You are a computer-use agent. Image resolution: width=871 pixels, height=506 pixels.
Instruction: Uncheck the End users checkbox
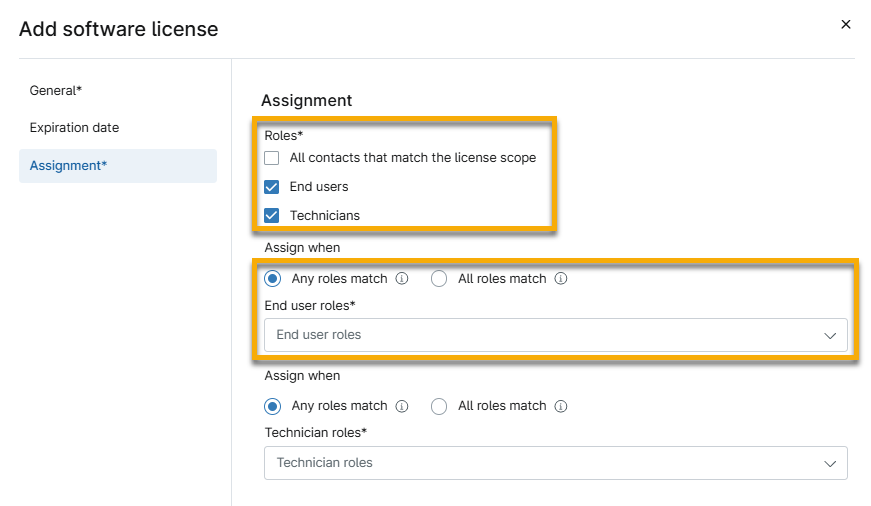(x=272, y=187)
